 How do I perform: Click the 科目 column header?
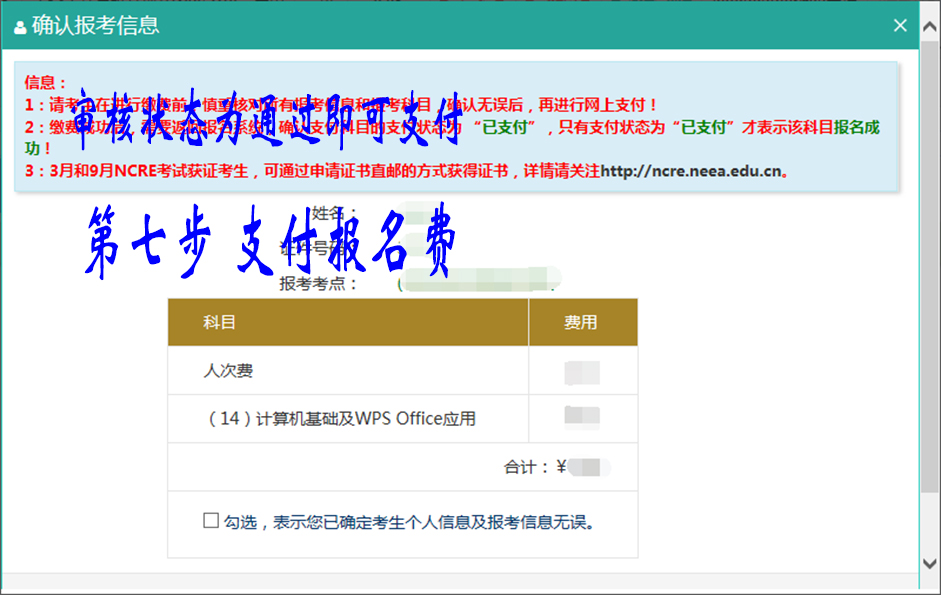coord(220,323)
